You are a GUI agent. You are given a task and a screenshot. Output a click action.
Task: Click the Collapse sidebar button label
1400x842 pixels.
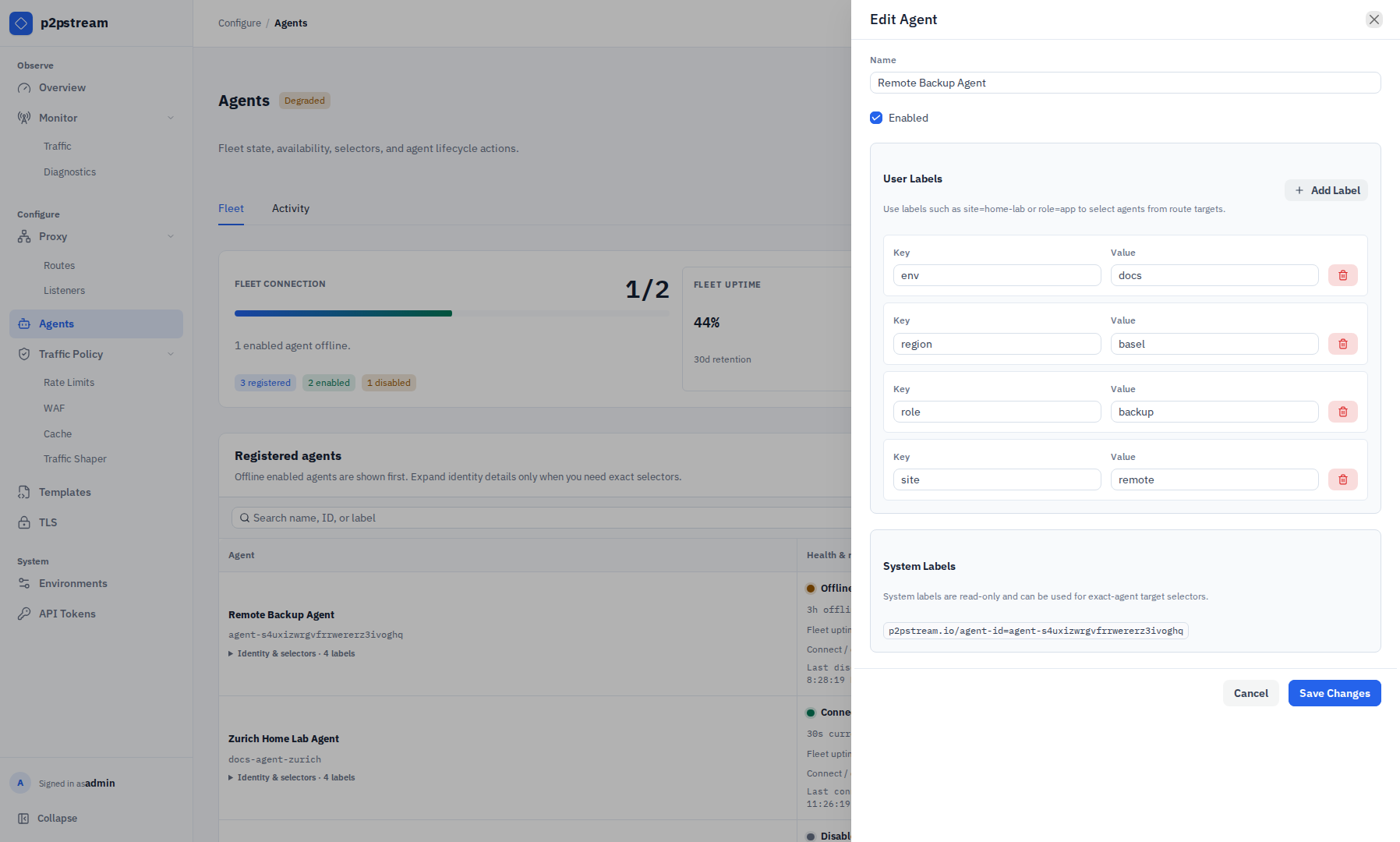pos(57,818)
